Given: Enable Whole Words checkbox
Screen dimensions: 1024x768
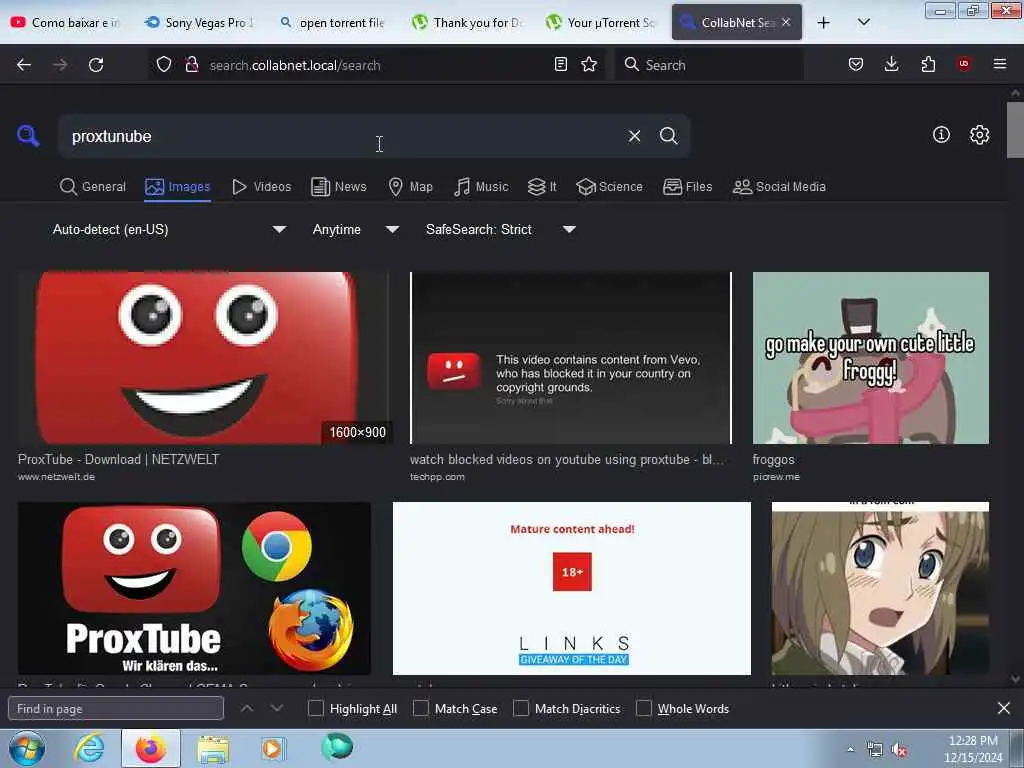Looking at the screenshot, I should (644, 708).
